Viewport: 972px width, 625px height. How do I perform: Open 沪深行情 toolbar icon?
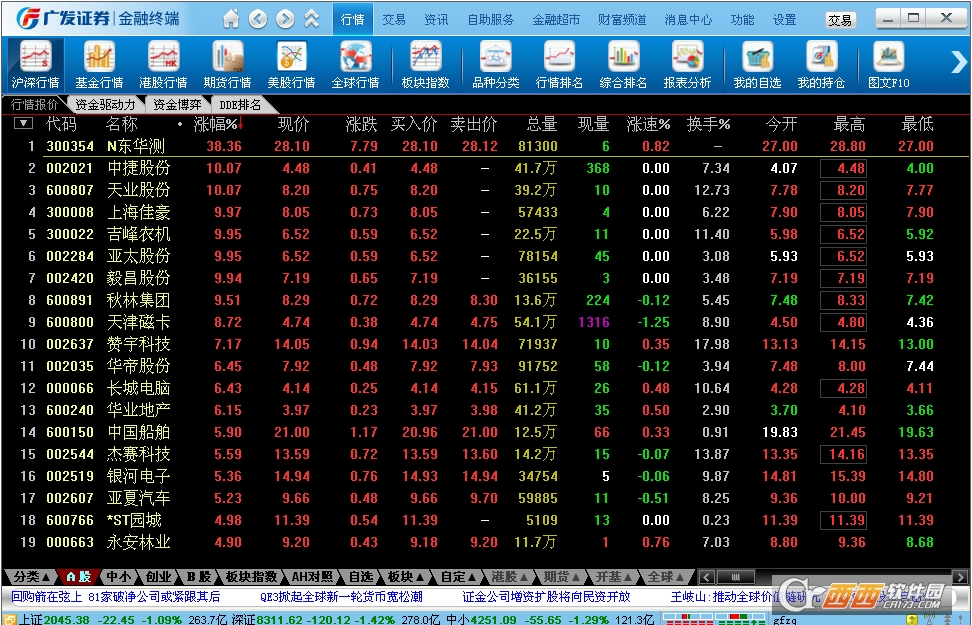coord(35,64)
